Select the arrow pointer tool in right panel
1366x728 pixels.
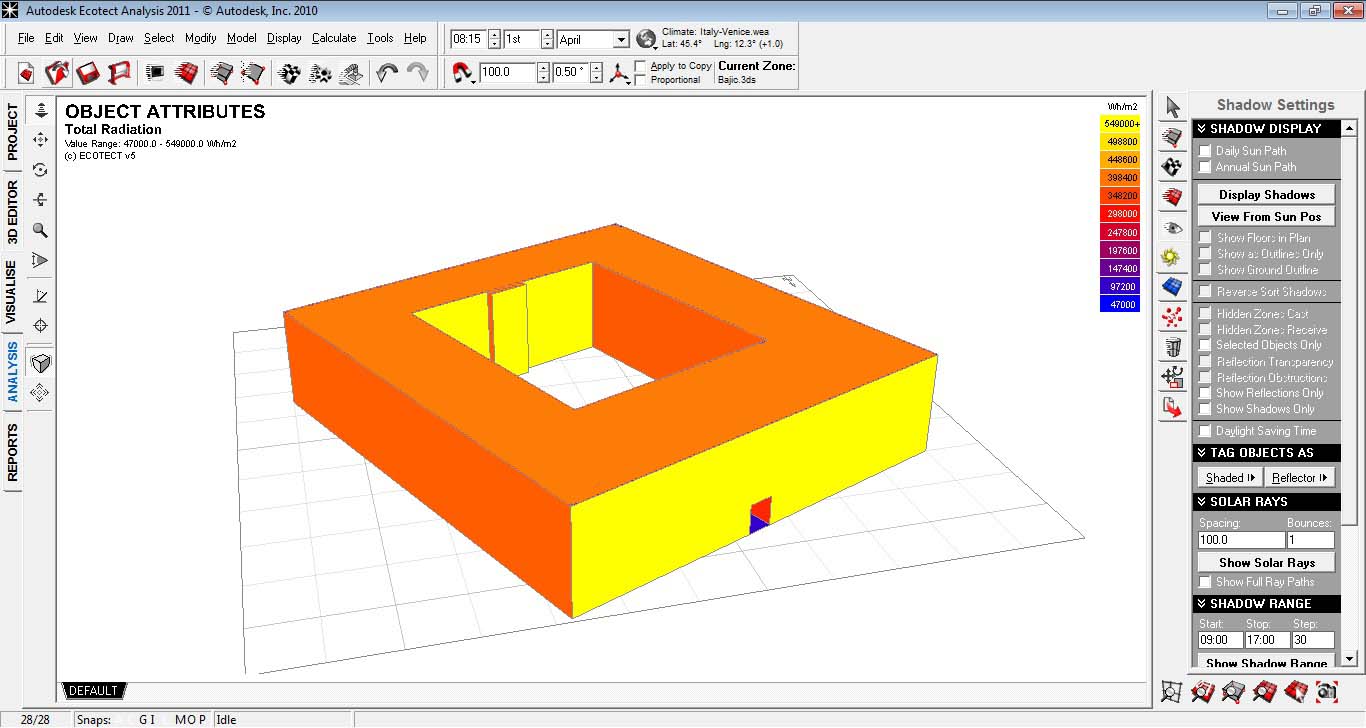point(1172,108)
